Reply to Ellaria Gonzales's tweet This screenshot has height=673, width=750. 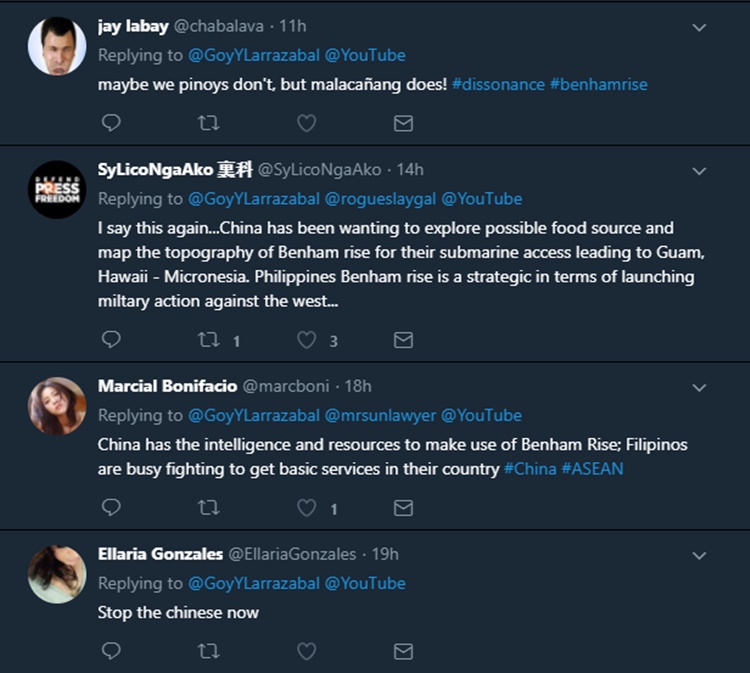point(112,651)
